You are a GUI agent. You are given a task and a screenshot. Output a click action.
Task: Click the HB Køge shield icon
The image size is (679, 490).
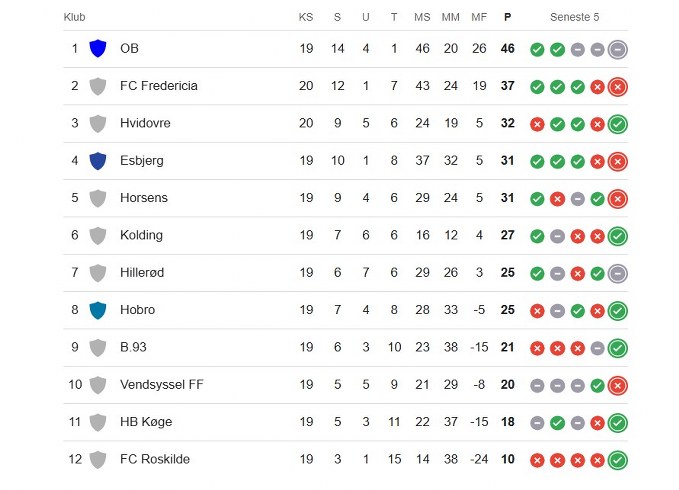tap(97, 422)
